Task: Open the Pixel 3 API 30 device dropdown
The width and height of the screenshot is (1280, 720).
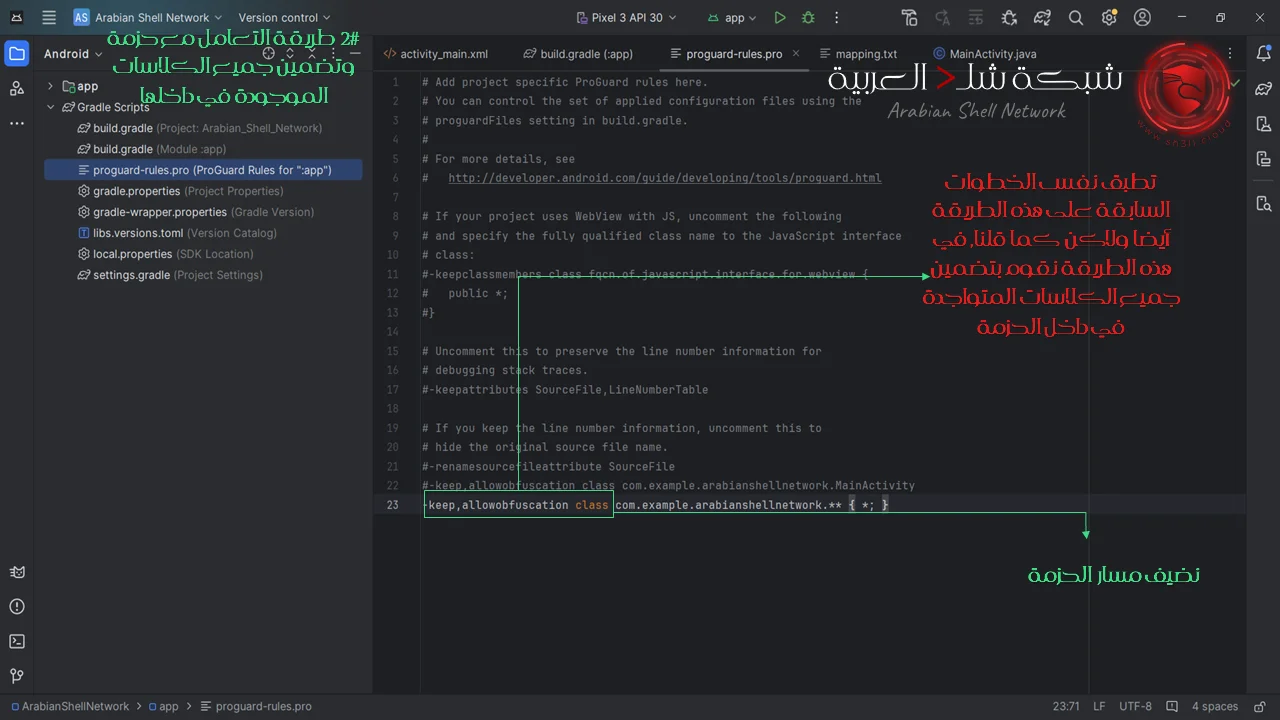Action: (627, 17)
